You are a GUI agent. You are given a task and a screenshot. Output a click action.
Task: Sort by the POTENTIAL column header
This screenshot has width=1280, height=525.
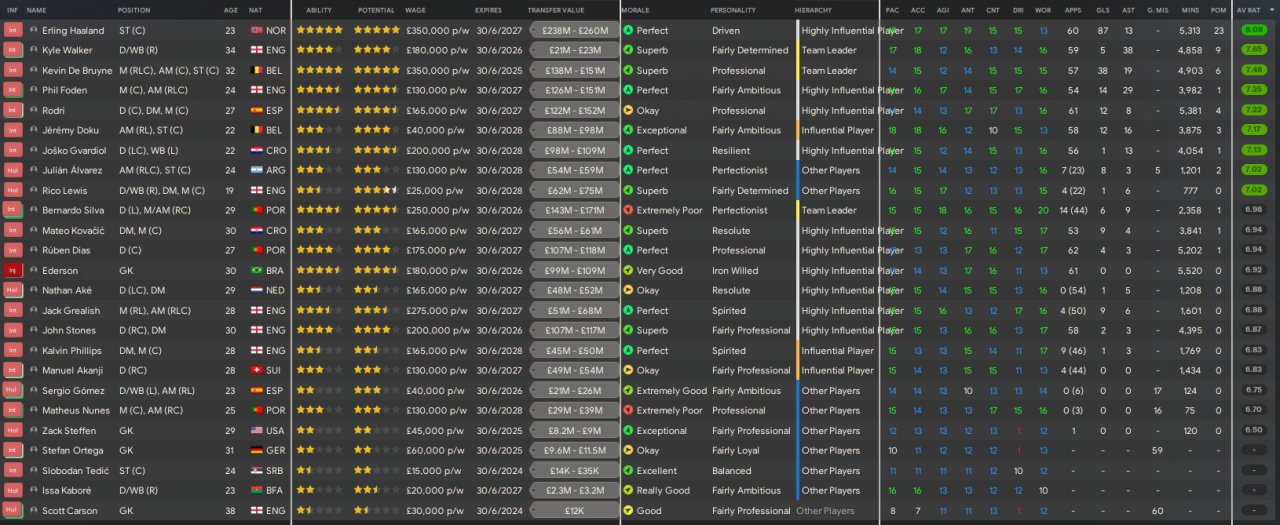click(376, 9)
